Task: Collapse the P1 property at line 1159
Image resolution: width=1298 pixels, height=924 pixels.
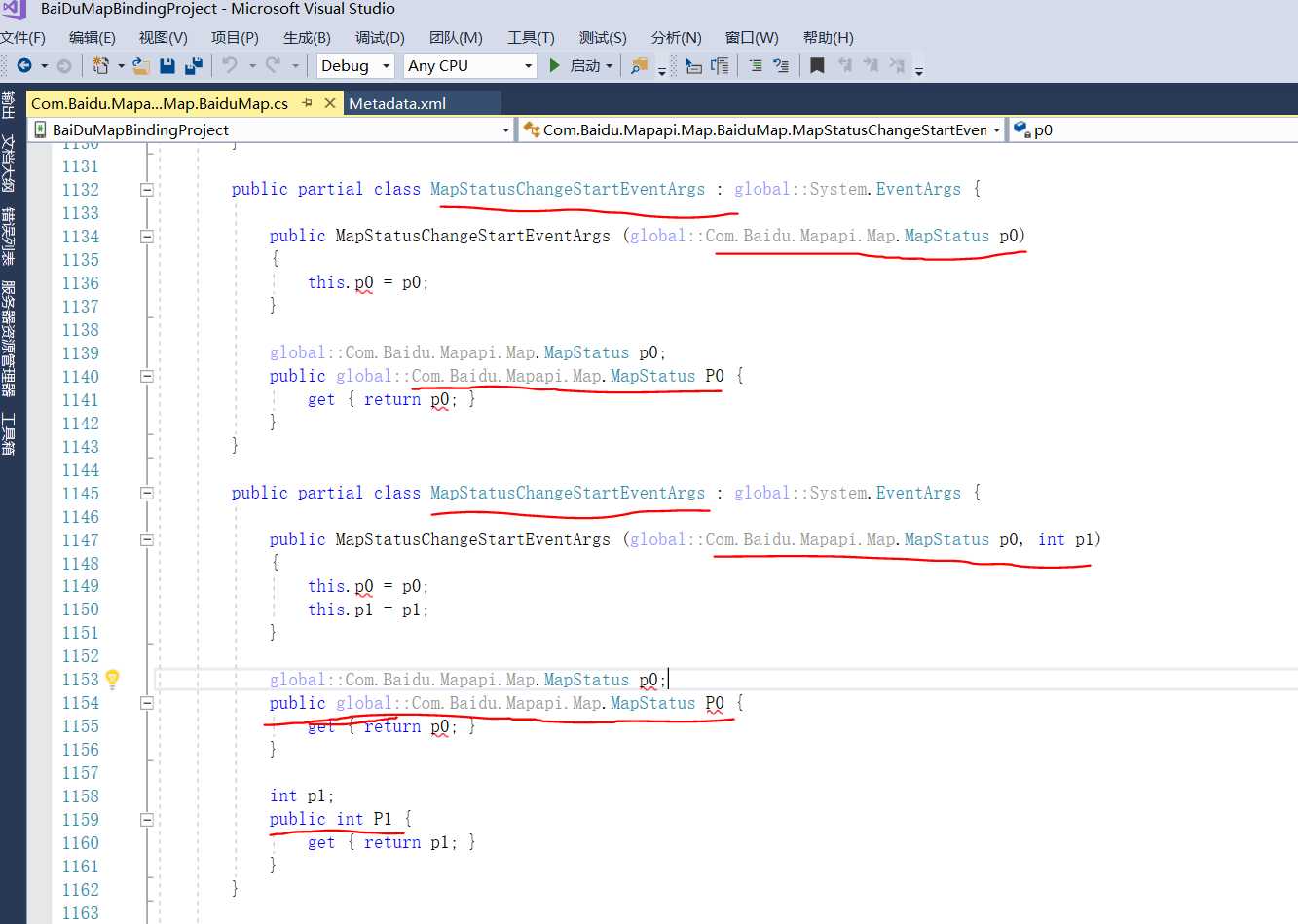Action: [146, 820]
